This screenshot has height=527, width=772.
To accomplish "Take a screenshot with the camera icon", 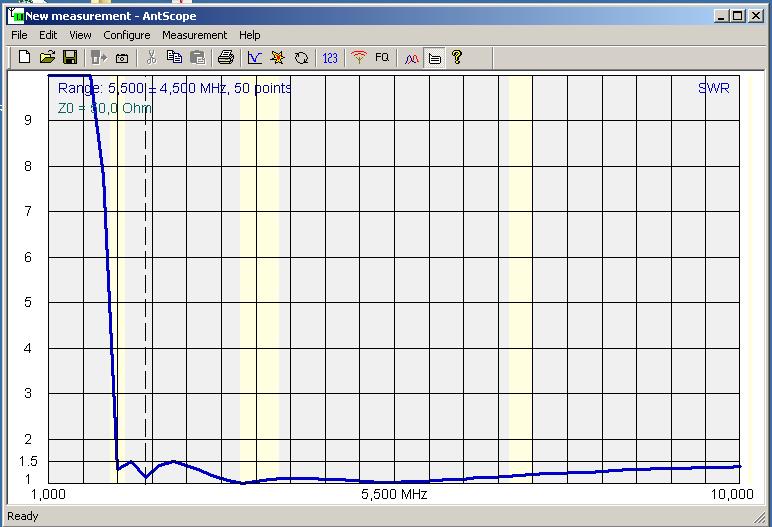I will (122, 59).
